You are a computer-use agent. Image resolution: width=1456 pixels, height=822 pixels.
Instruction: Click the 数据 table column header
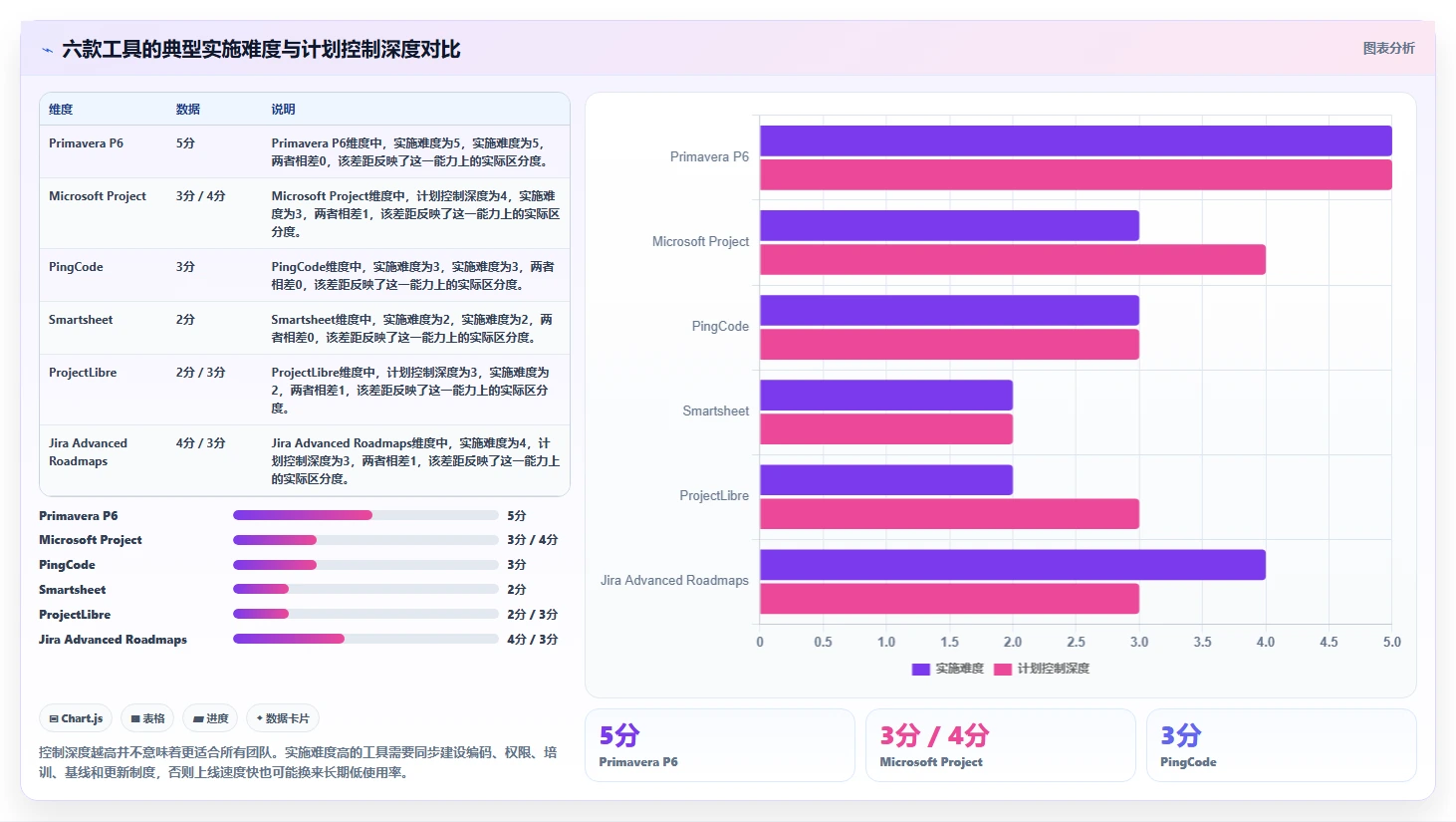(188, 110)
